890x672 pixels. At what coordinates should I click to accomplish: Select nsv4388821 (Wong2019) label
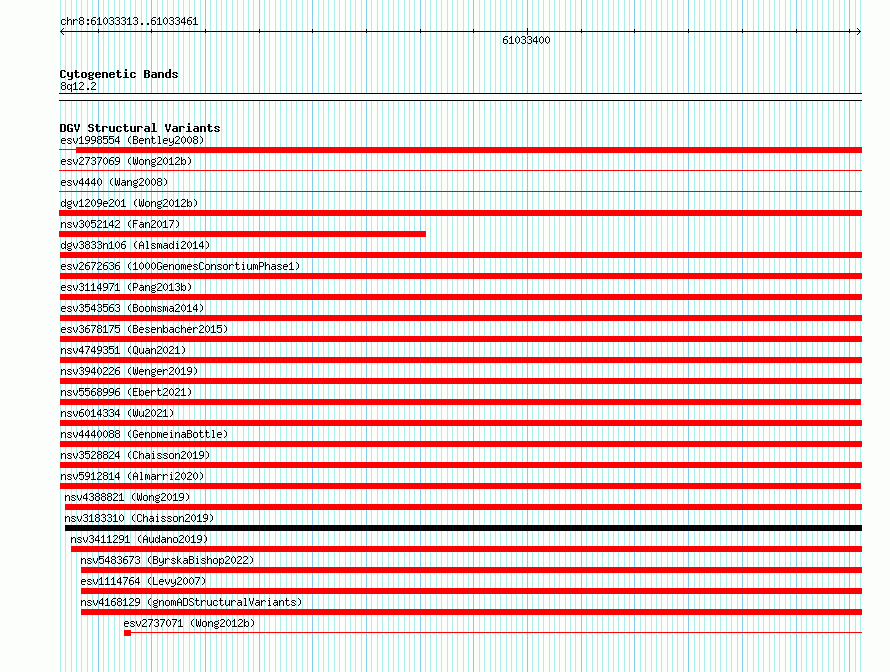click(127, 497)
